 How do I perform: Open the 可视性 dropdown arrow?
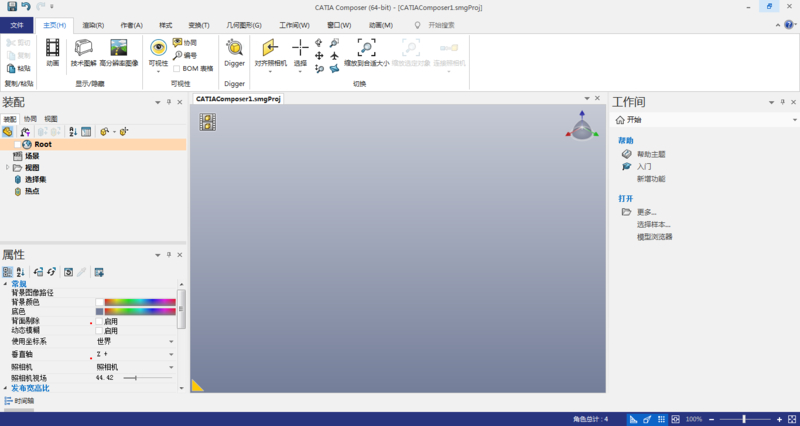click(x=158, y=71)
